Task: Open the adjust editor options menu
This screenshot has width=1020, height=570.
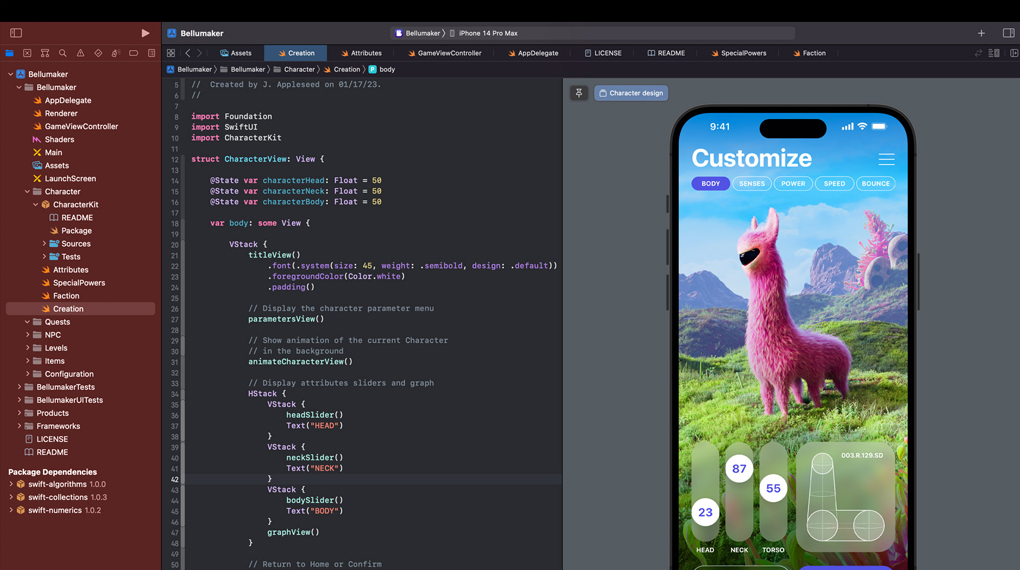Action: (994, 53)
